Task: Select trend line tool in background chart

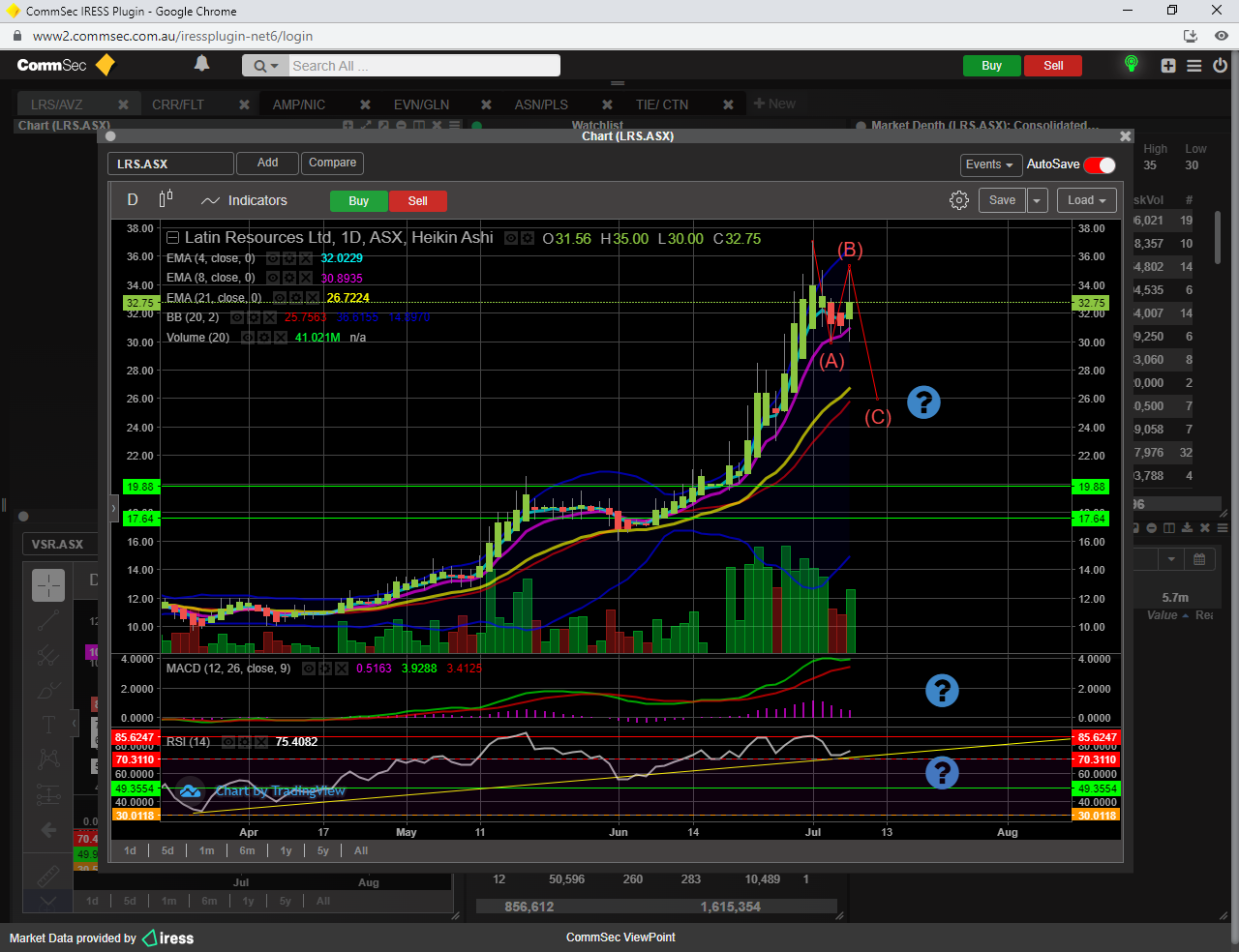Action: point(48,621)
